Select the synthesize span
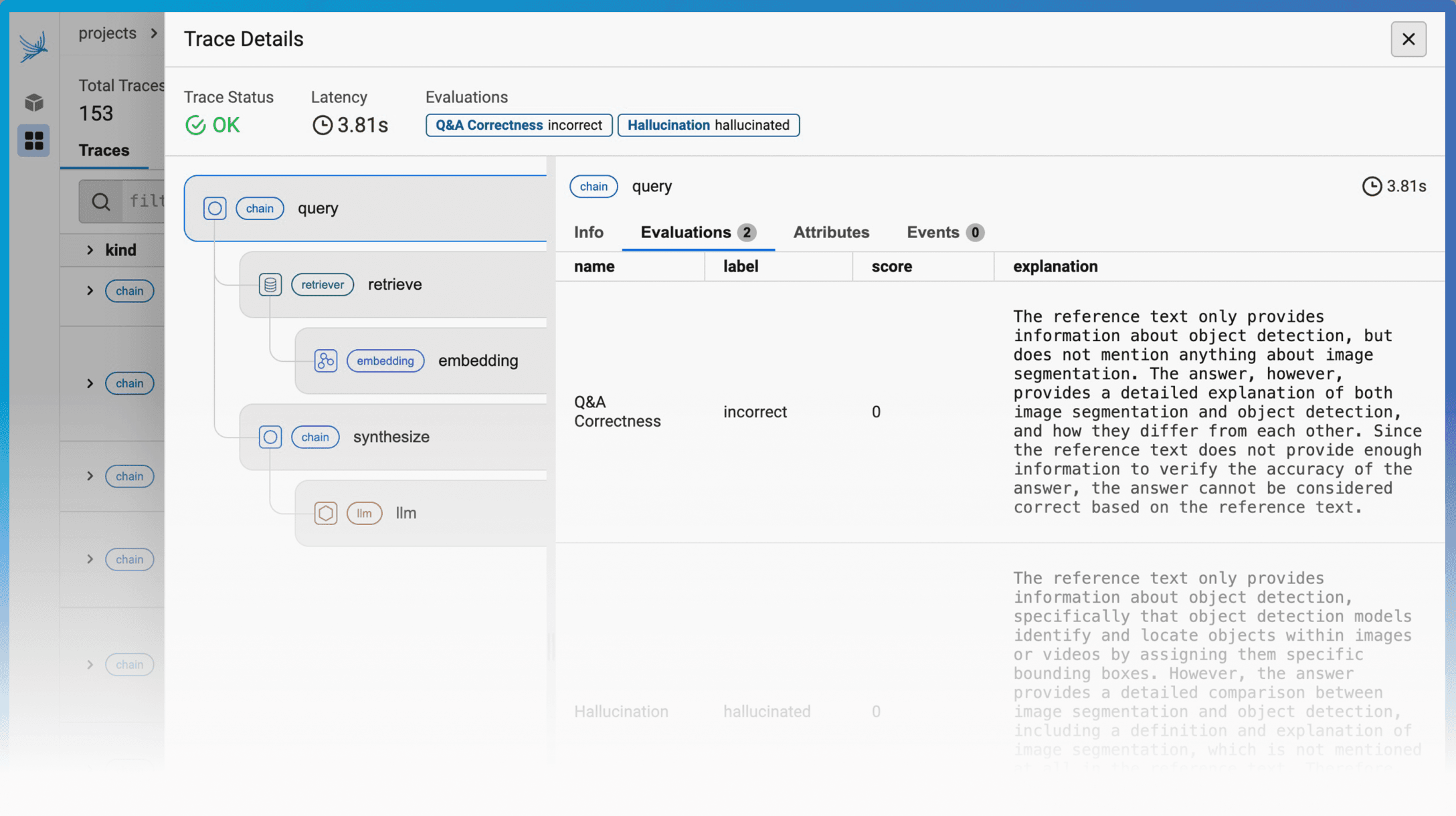This screenshot has width=1456, height=816. pyautogui.click(x=393, y=437)
